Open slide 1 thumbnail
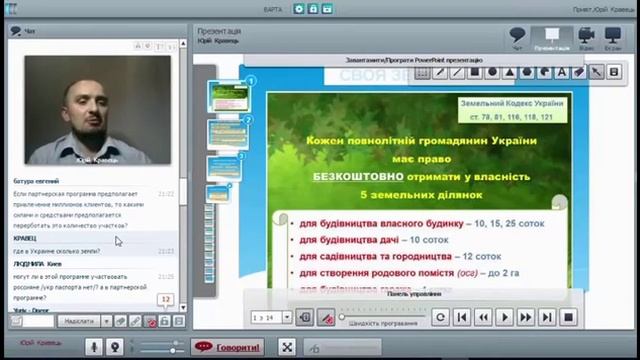The image size is (640, 360). pos(229,97)
